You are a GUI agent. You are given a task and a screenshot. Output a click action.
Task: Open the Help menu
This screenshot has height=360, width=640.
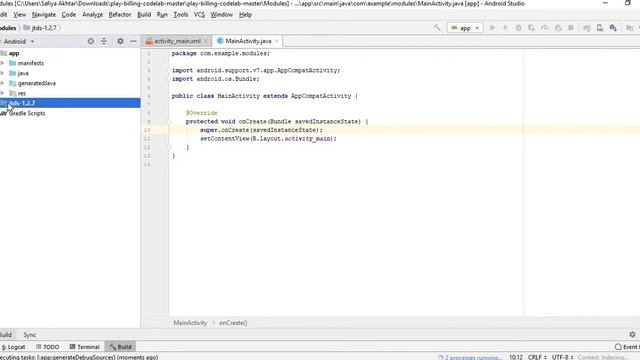245,14
